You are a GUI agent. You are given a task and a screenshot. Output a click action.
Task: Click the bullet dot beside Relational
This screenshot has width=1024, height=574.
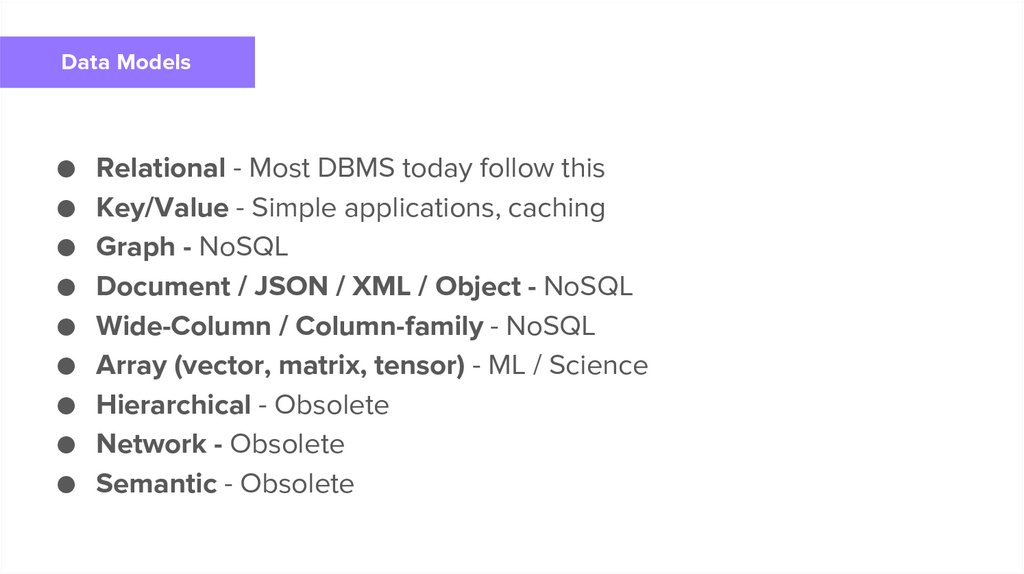pyautogui.click(x=66, y=169)
